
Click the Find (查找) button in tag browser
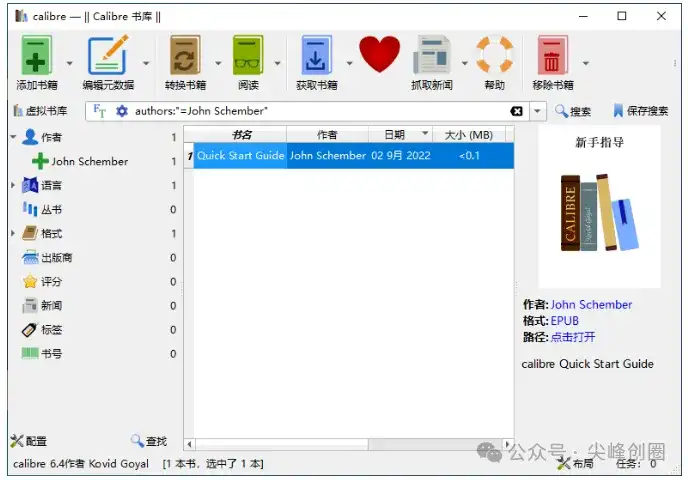click(149, 441)
